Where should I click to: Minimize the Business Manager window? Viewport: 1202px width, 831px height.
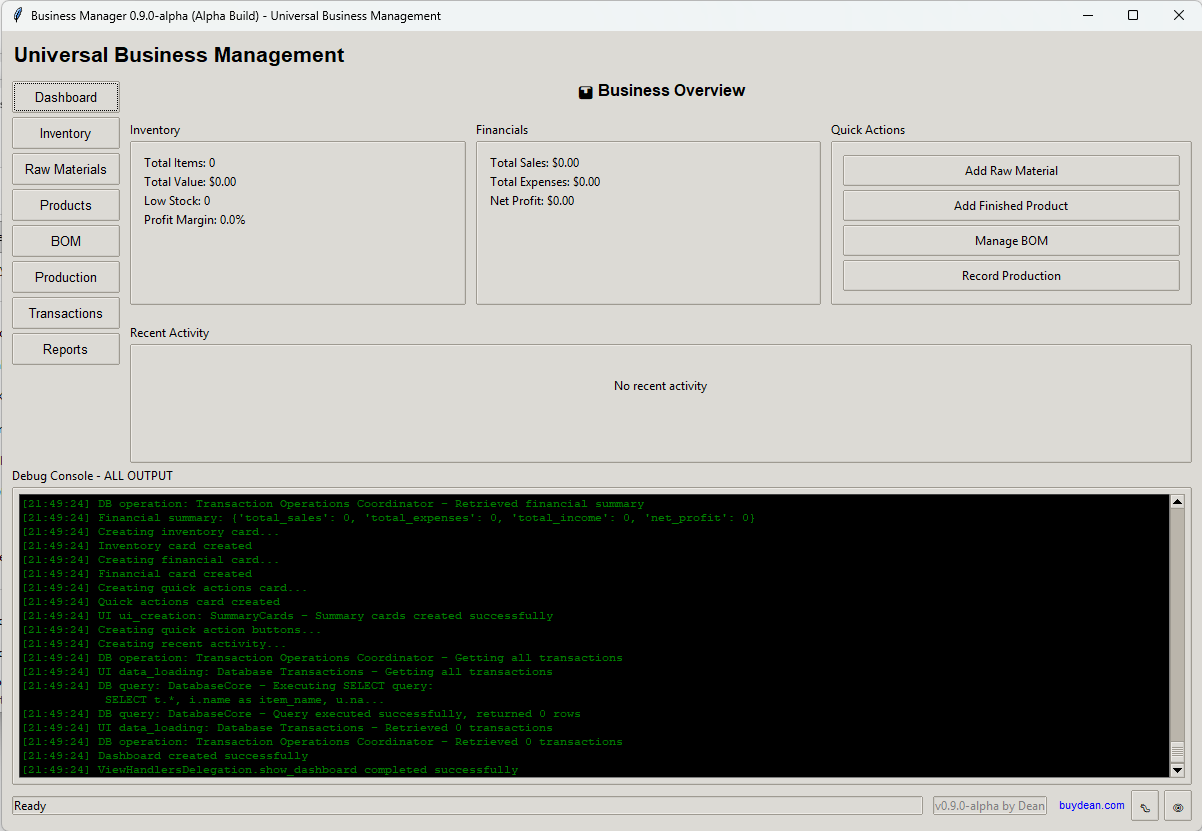pos(1087,15)
